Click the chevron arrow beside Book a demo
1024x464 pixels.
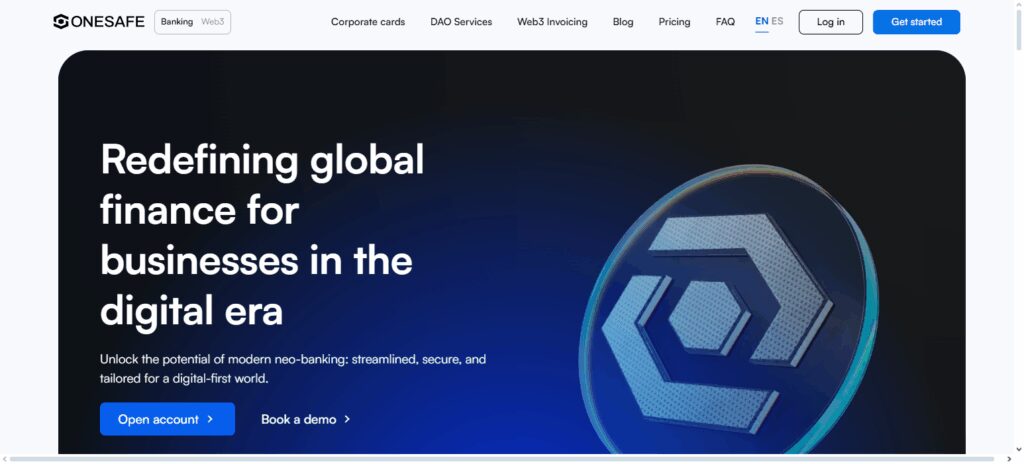pyautogui.click(x=347, y=419)
